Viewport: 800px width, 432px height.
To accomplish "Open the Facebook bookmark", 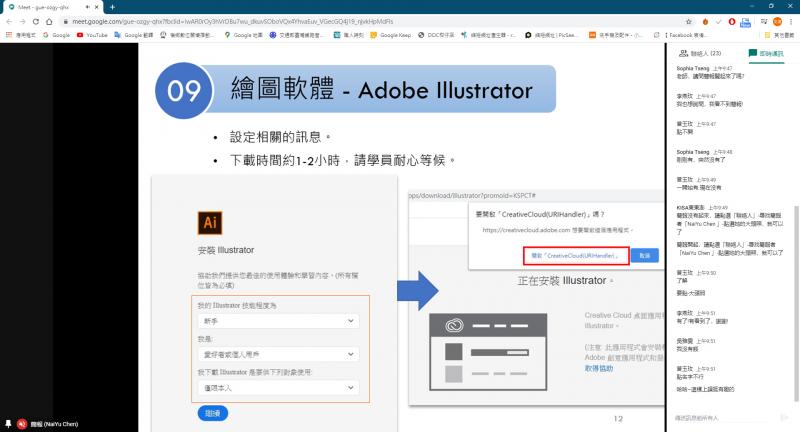I will coord(685,35).
